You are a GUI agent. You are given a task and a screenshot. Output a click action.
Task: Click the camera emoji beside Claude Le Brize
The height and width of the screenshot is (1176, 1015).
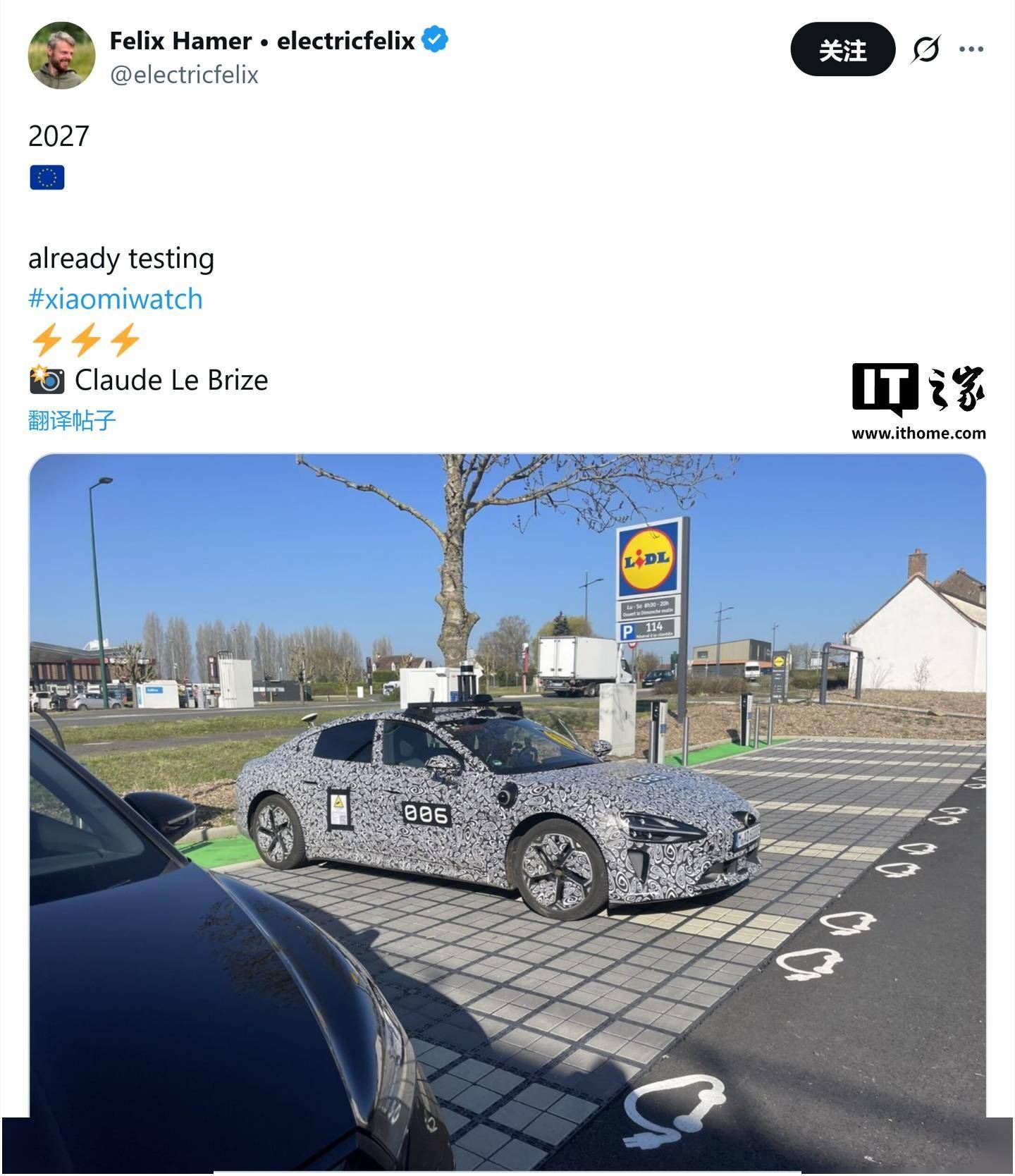tap(47, 380)
